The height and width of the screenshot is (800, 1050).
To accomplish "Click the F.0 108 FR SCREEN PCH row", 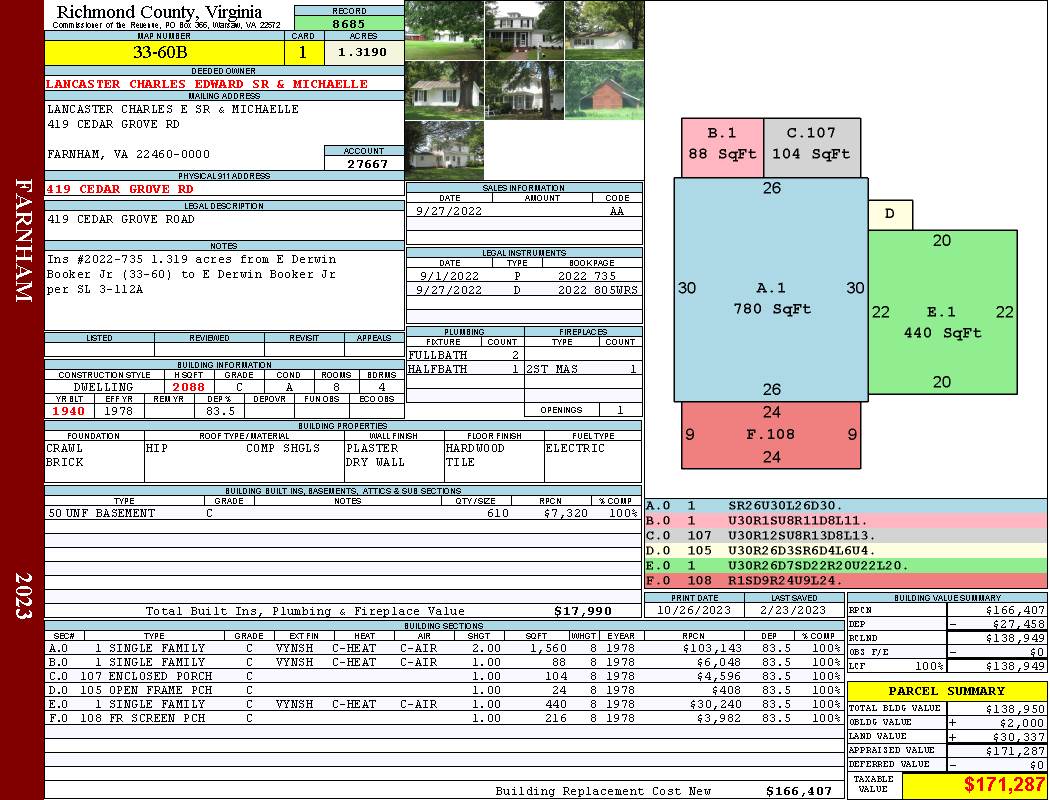I will [x=445, y=718].
